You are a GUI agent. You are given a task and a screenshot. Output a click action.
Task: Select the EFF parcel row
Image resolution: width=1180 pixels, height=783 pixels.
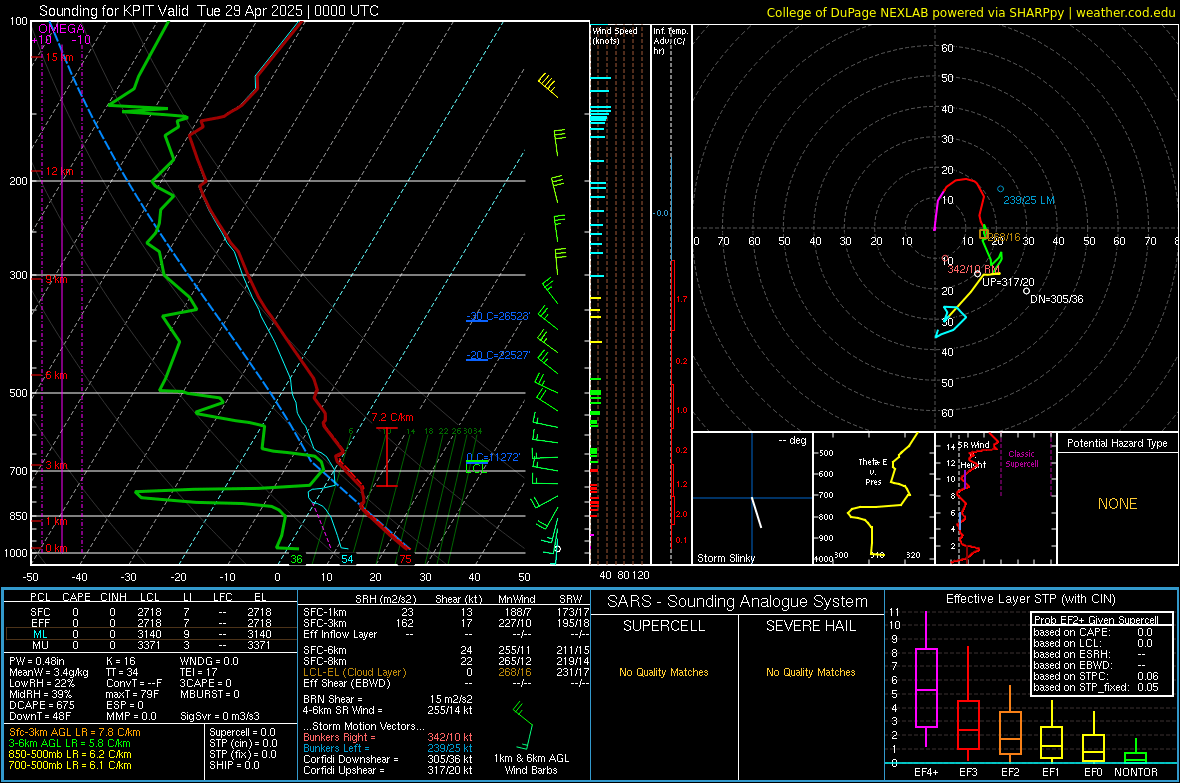[x=151, y=623]
